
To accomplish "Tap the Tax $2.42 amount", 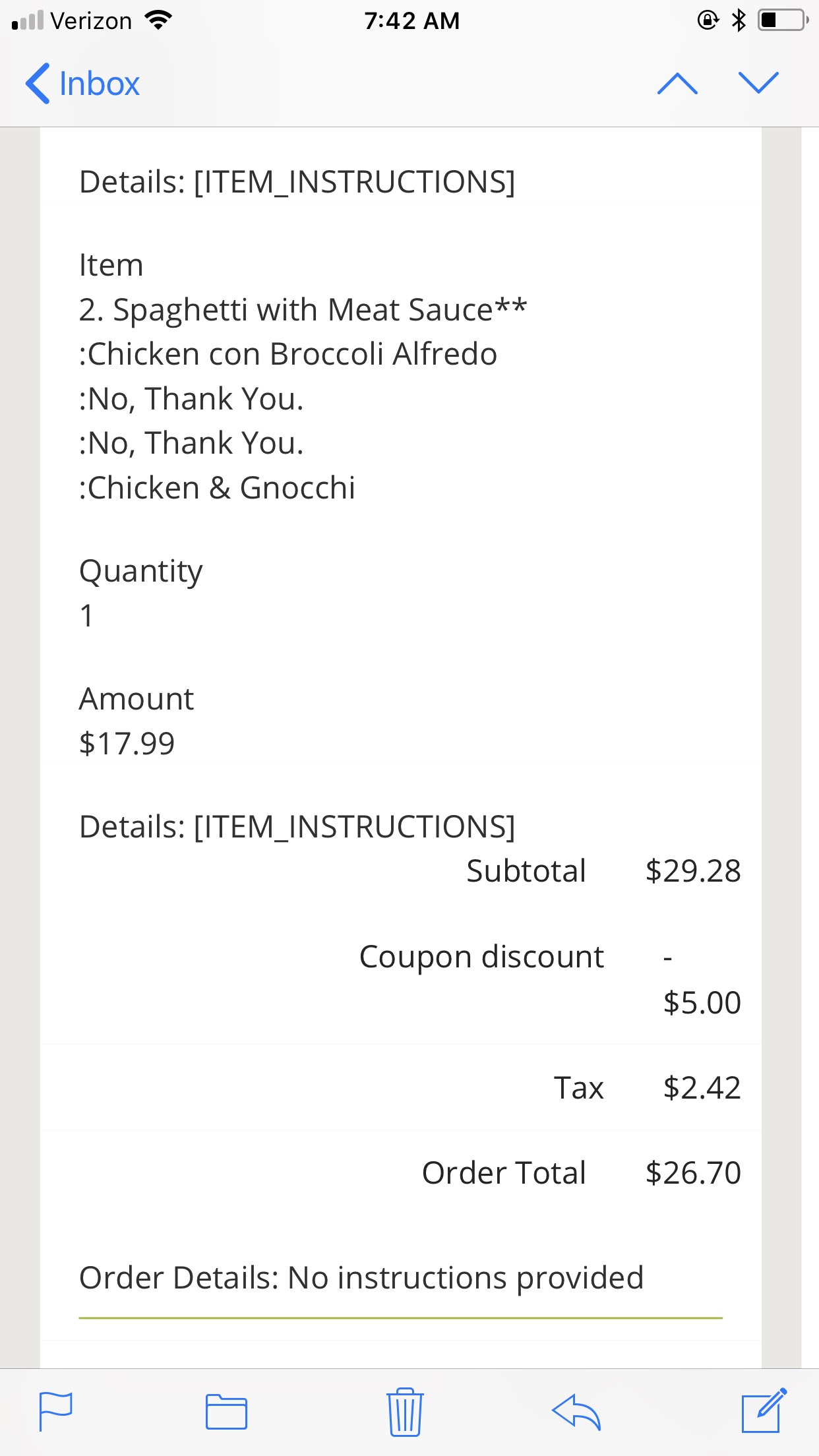I will pyautogui.click(x=702, y=1088).
